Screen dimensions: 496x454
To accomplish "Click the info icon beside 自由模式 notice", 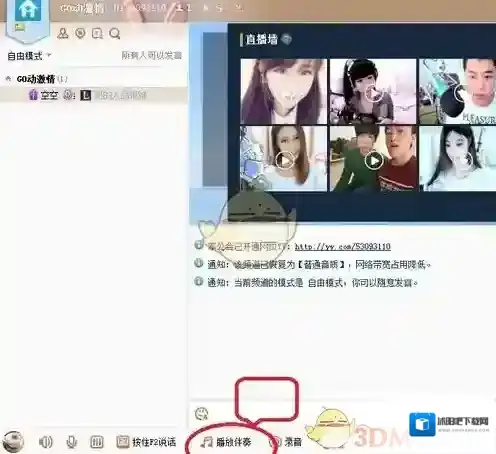I will (x=199, y=281).
